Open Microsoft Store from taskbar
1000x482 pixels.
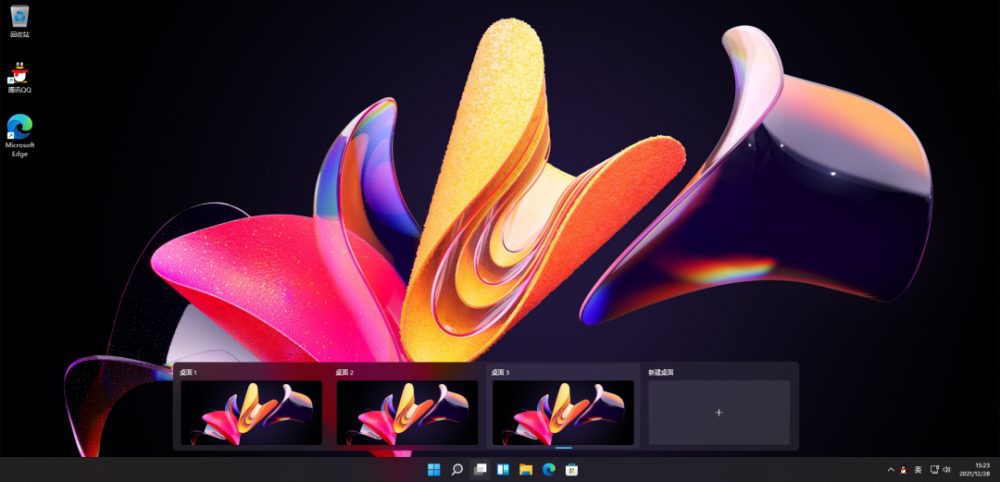(x=572, y=469)
